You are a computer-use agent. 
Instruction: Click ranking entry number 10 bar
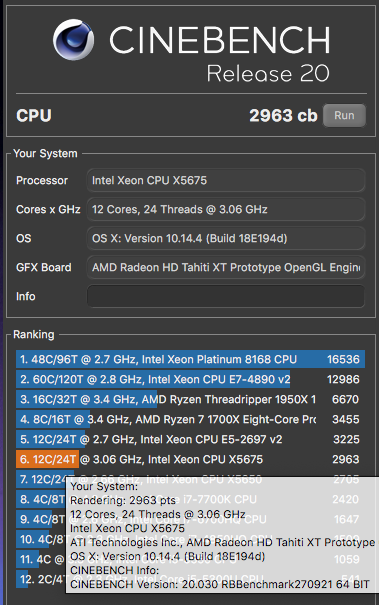(41, 539)
